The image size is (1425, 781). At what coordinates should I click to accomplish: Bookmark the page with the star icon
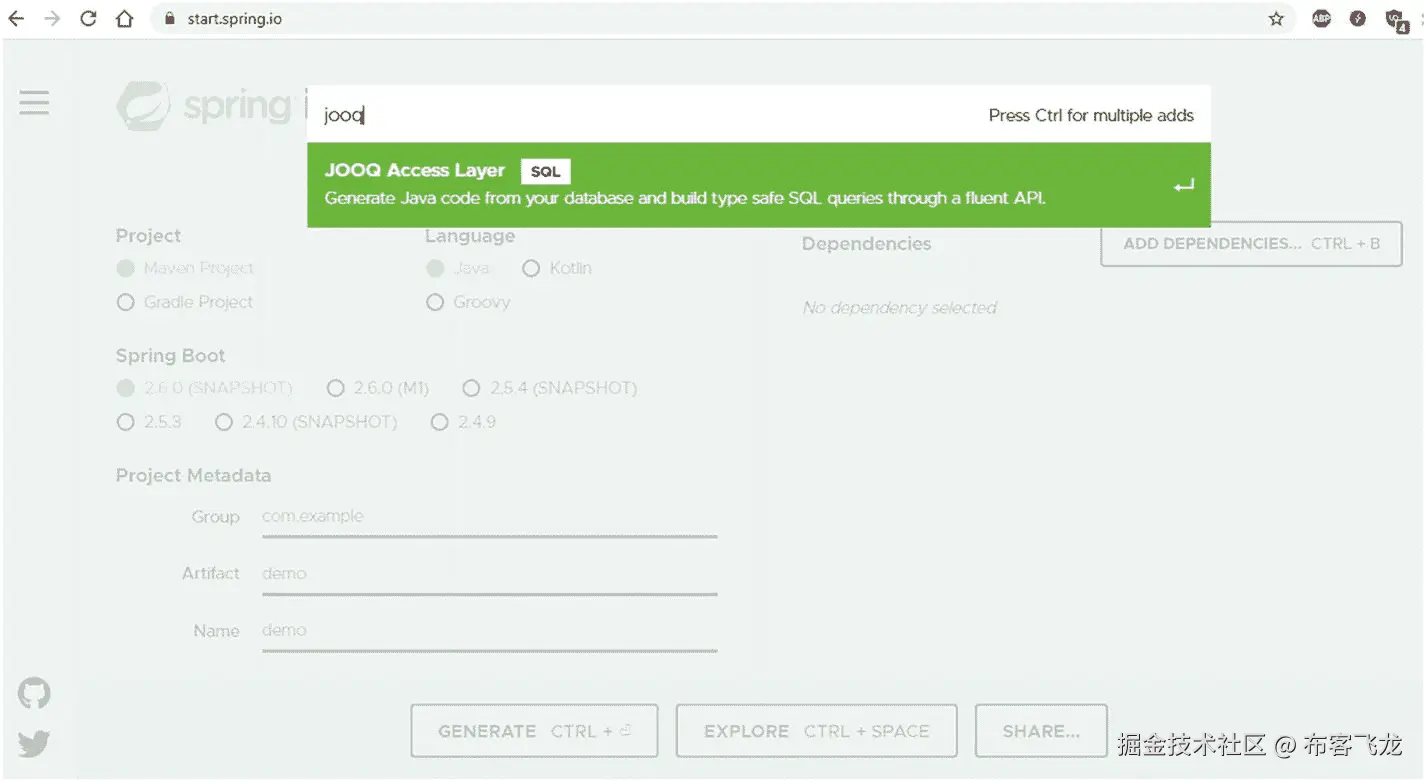coord(1276,18)
